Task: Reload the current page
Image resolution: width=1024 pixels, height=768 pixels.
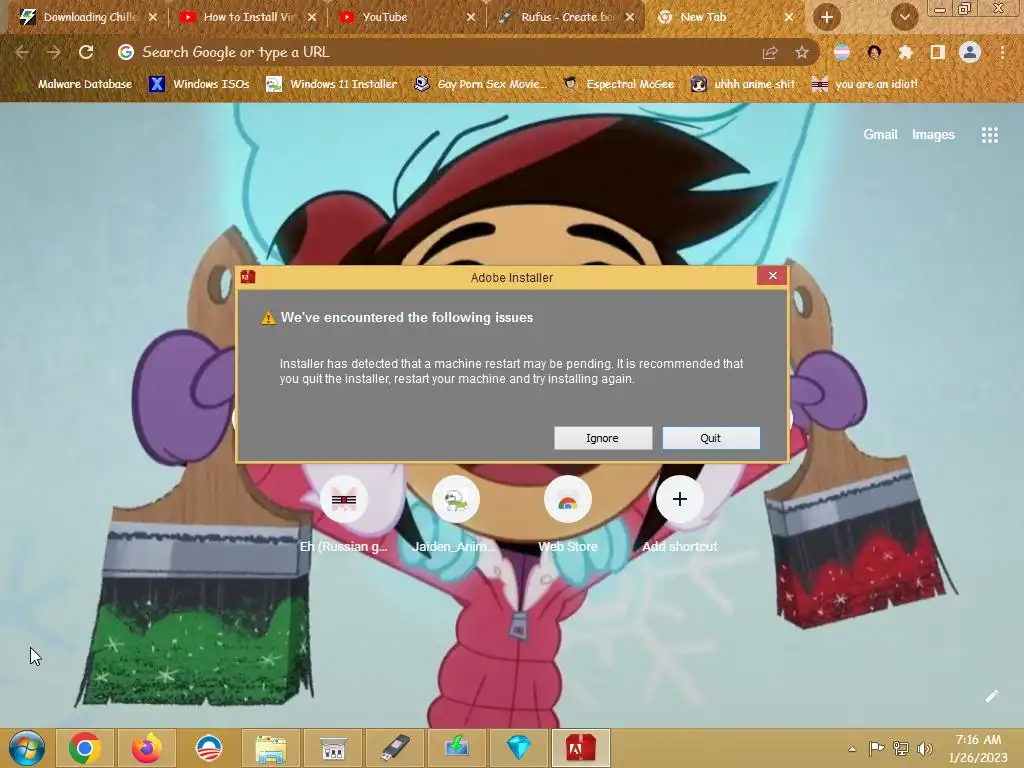Action: [86, 52]
